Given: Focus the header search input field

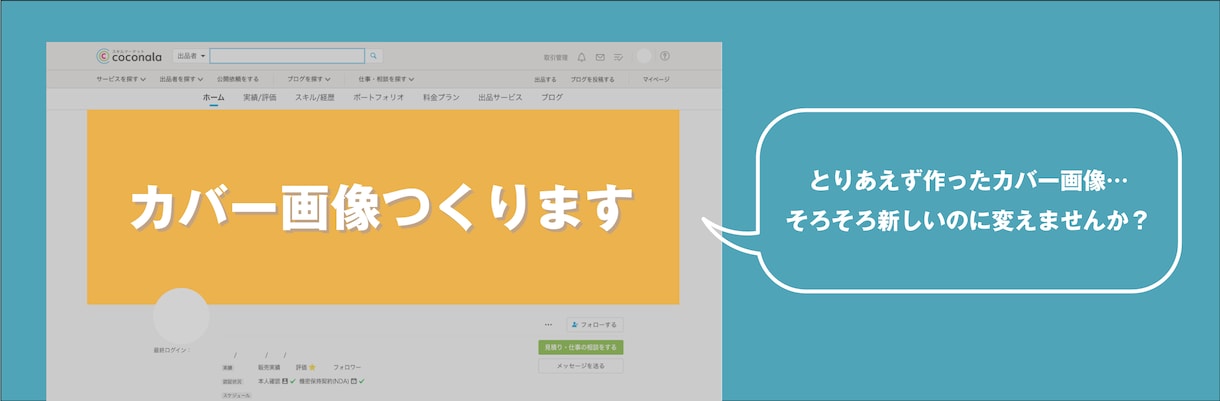Looking at the screenshot, I should click(x=287, y=56).
